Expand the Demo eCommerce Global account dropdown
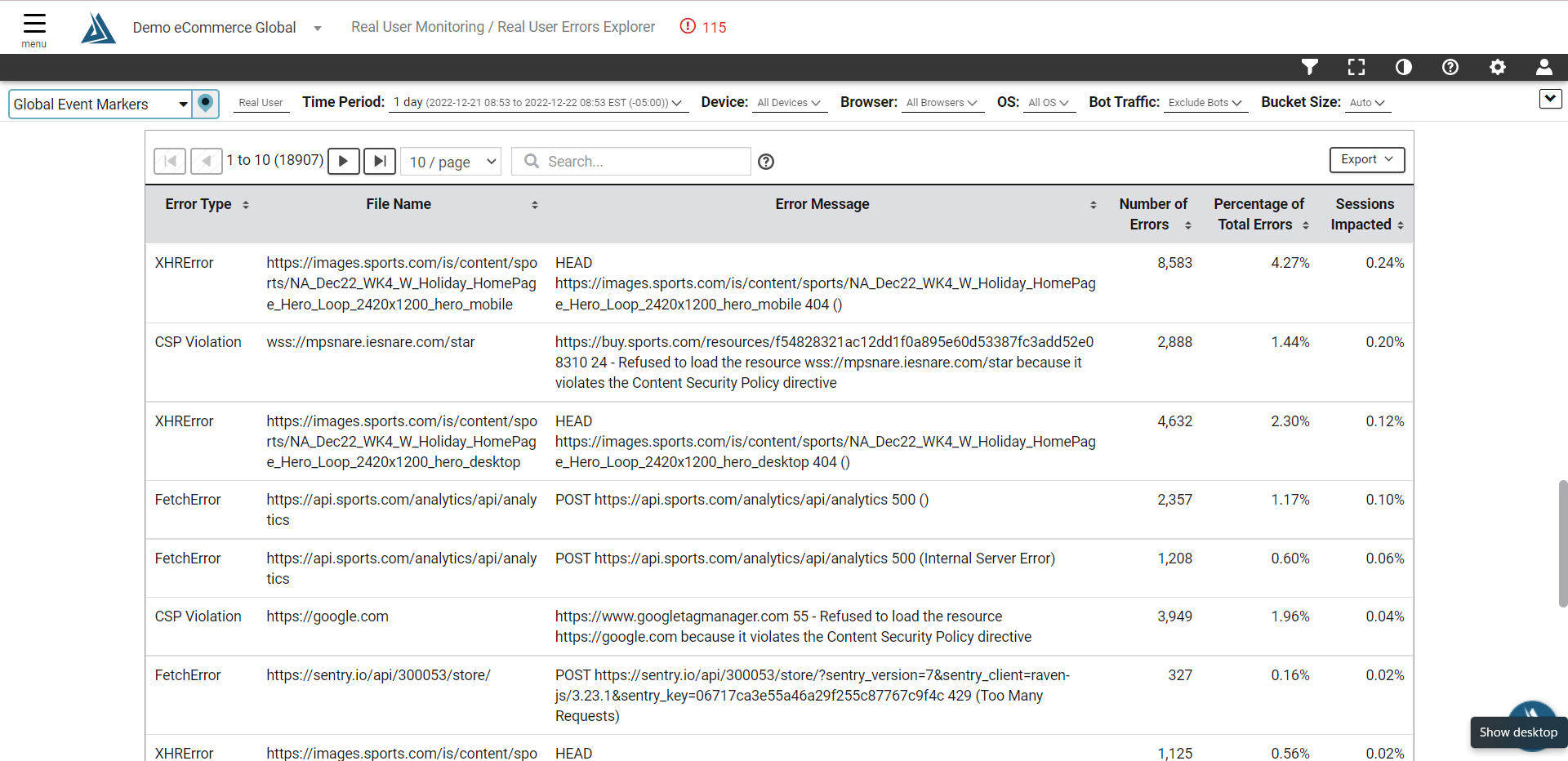The height and width of the screenshot is (761, 1568). click(318, 29)
